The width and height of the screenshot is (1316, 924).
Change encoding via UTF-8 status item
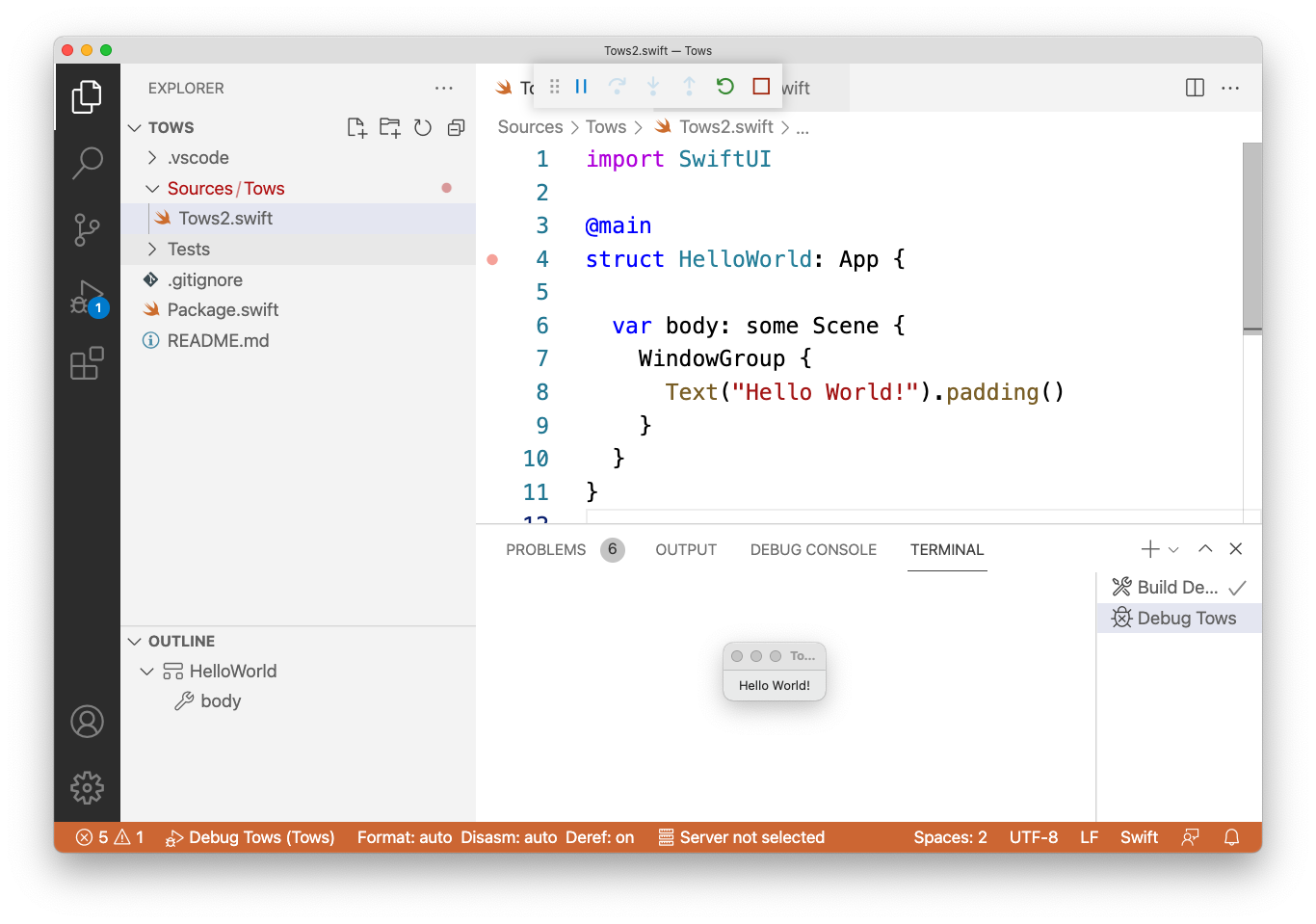pos(1033,837)
